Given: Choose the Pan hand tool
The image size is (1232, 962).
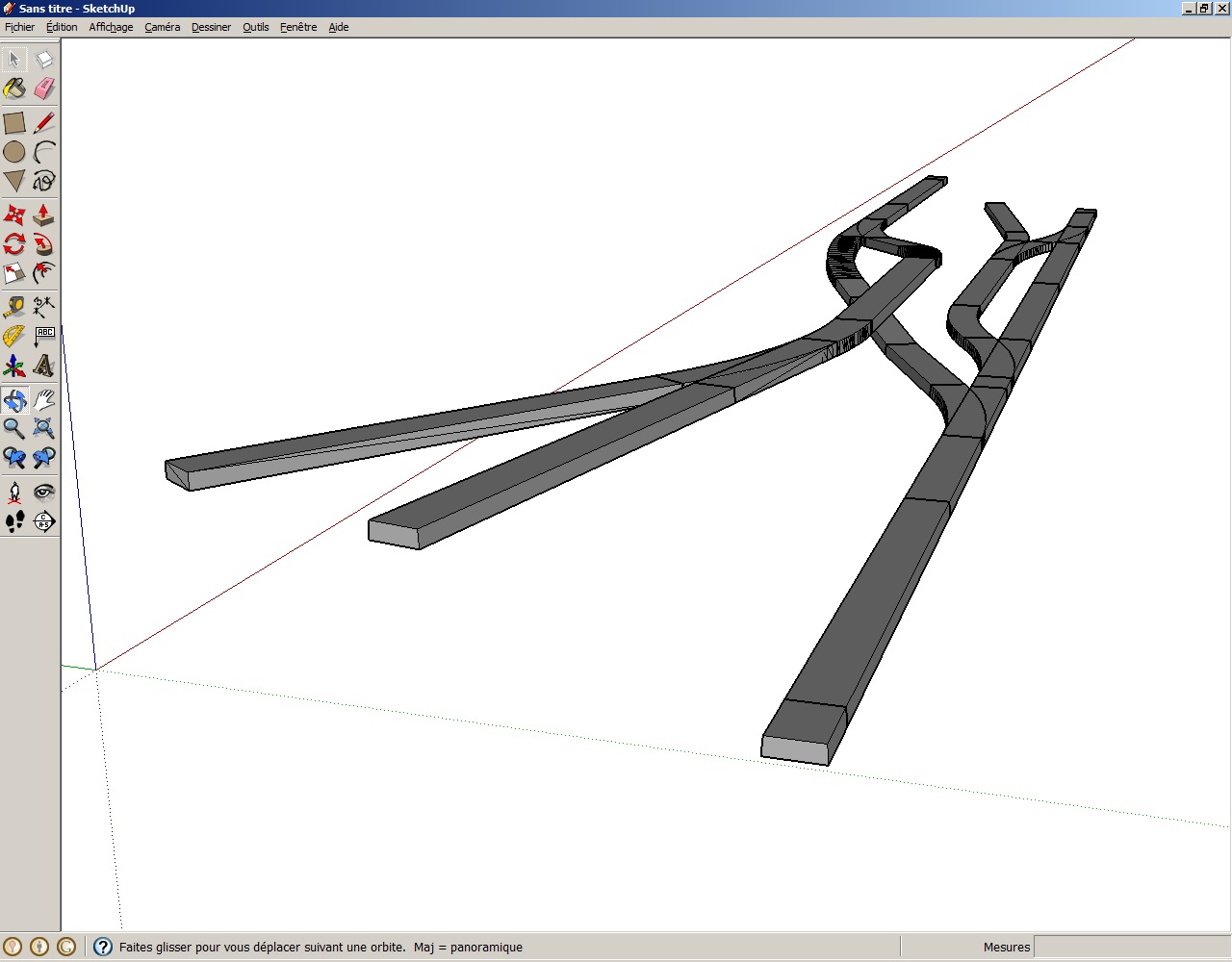Looking at the screenshot, I should 43,399.
